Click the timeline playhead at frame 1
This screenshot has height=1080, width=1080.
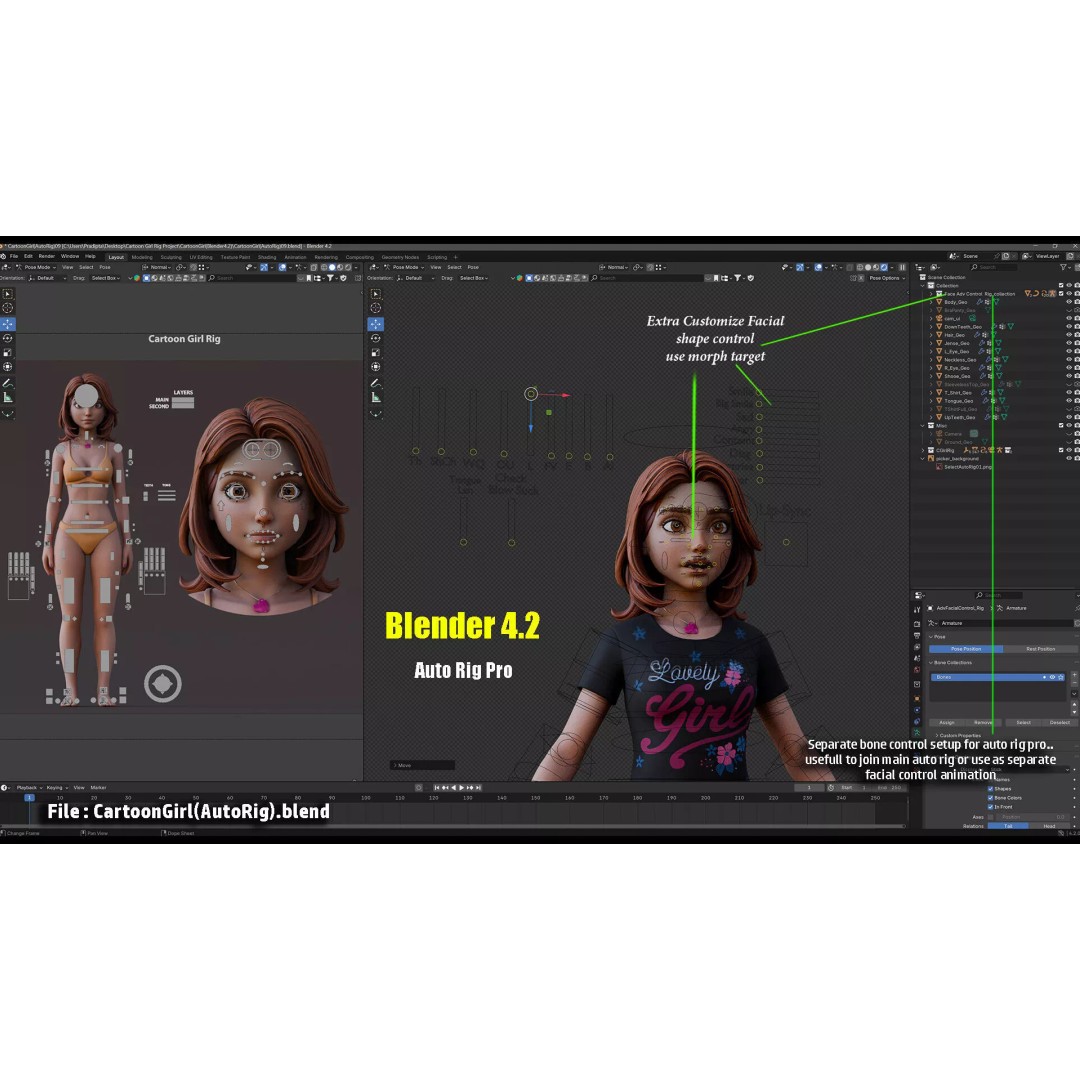click(x=29, y=798)
